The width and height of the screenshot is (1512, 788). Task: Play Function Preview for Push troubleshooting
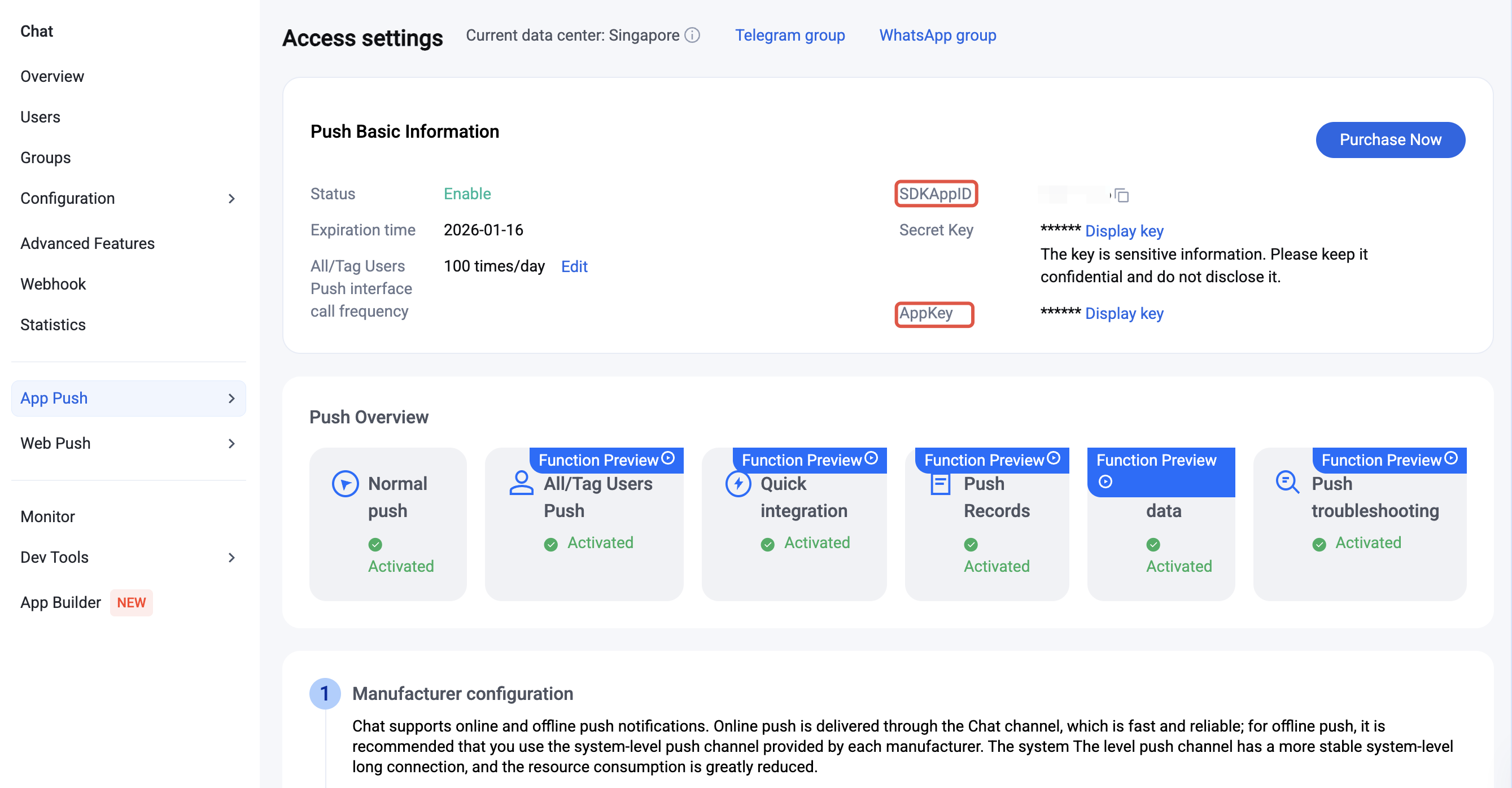[x=1451, y=458]
